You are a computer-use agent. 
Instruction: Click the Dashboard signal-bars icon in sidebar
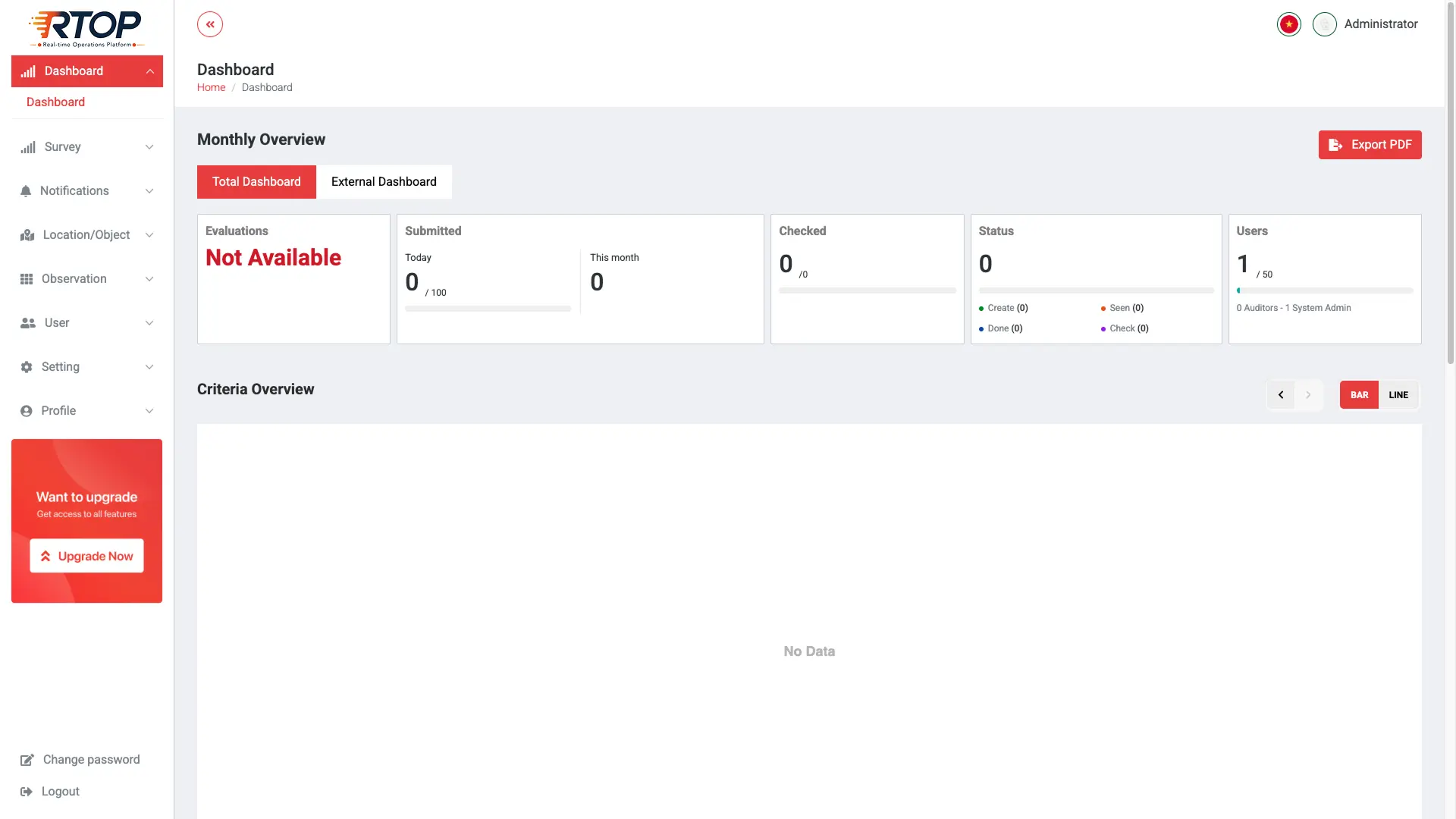28,71
